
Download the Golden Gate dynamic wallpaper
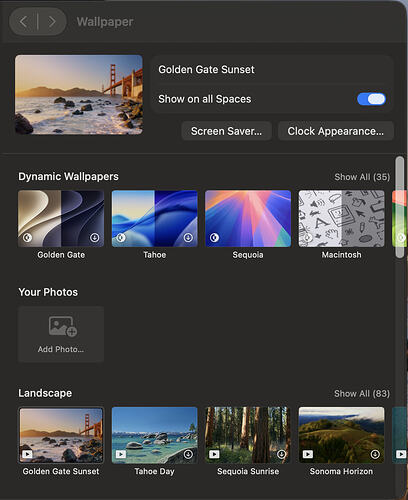[x=95, y=237]
